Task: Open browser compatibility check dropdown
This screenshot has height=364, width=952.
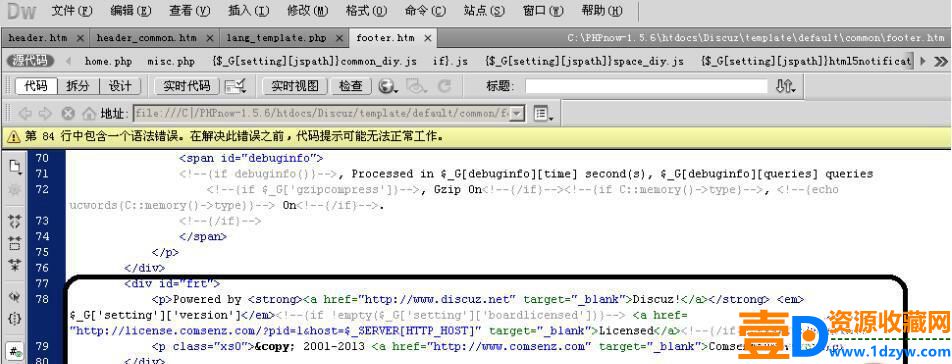Action: [x=236, y=86]
